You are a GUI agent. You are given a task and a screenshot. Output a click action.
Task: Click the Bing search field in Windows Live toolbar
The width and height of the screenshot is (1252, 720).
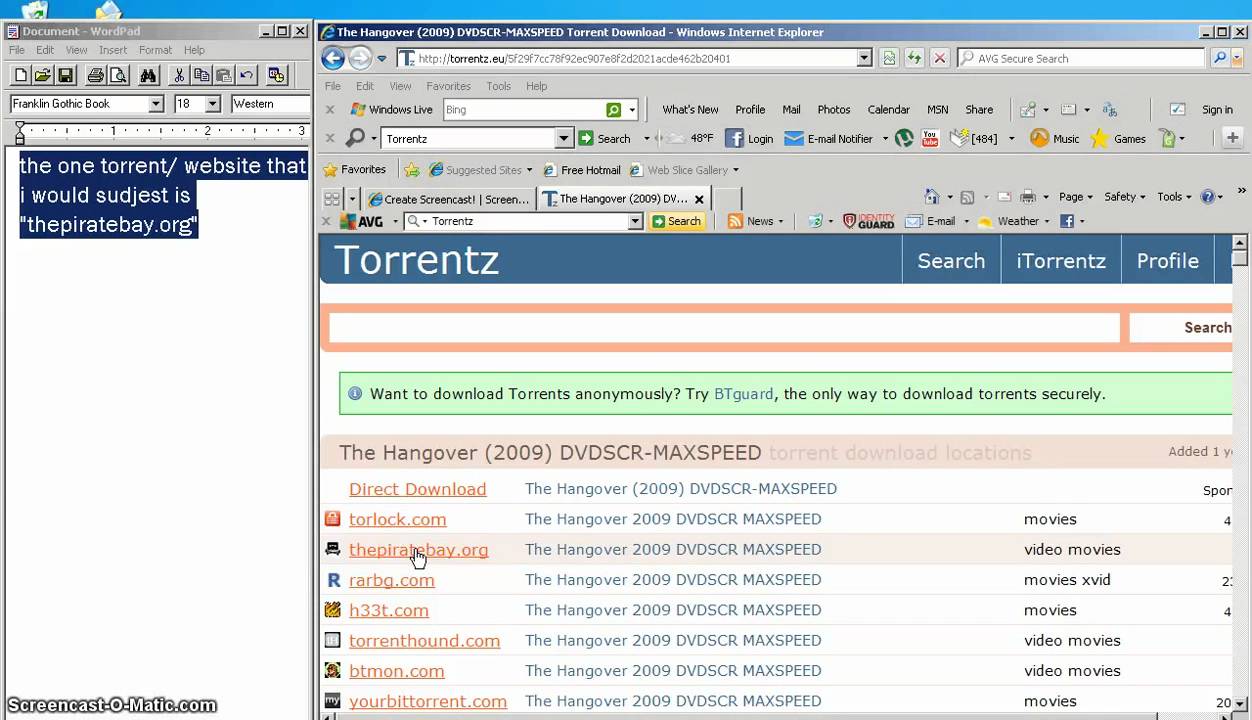pos(523,110)
